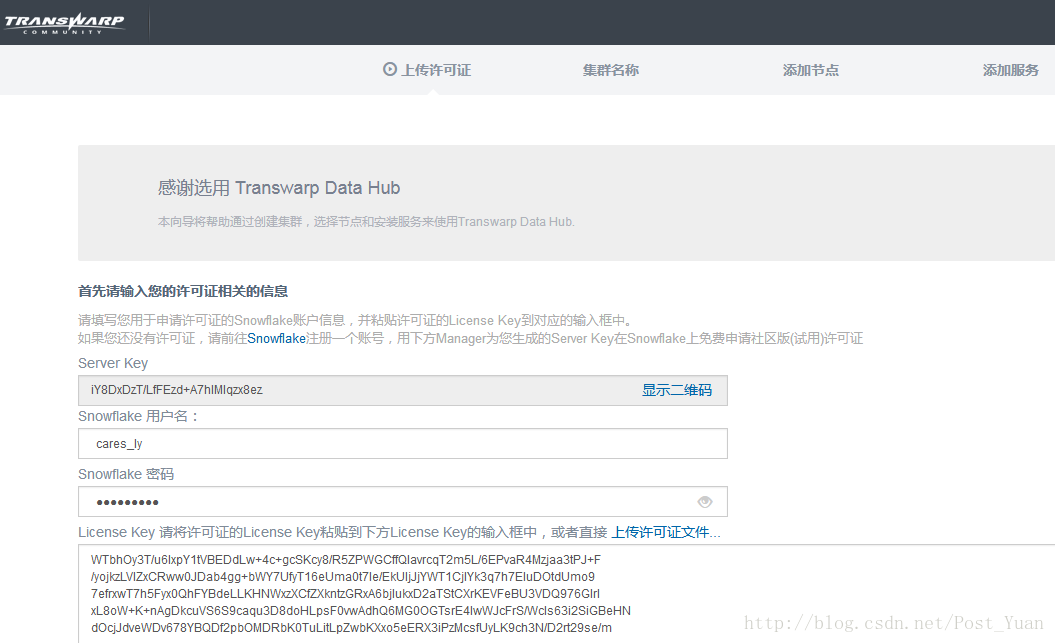Click the license line starting /yojkzLVlZx
This screenshot has width=1055, height=643.
[x=342, y=576]
